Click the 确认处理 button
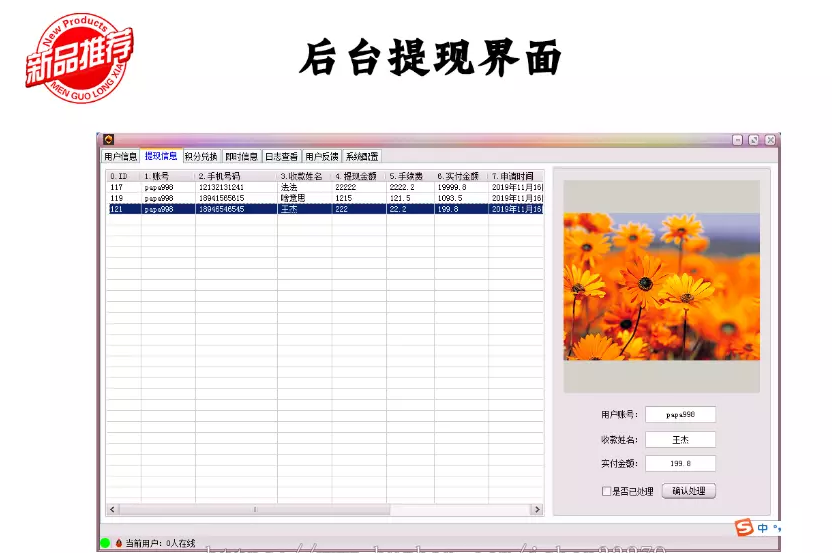The image size is (832, 553). [x=689, y=491]
